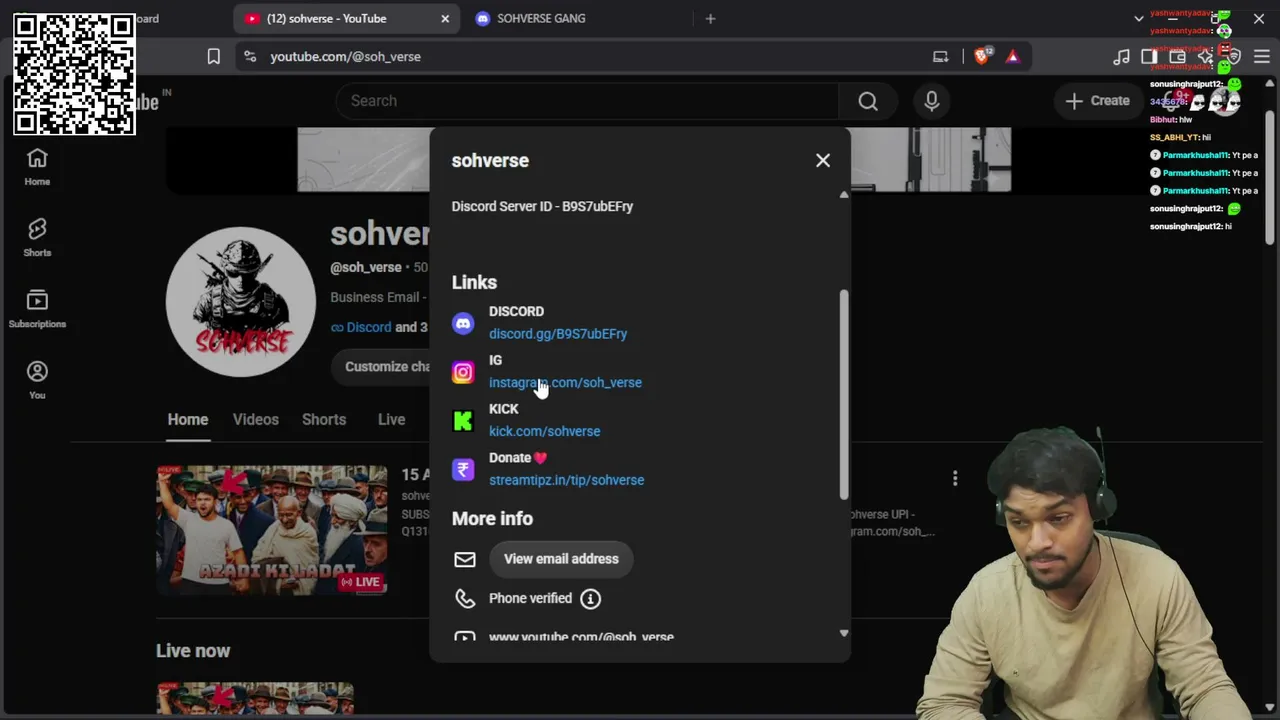Image resolution: width=1280 pixels, height=720 pixels.
Task: Open Shorts in the YouTube sidebar
Action: click(37, 238)
